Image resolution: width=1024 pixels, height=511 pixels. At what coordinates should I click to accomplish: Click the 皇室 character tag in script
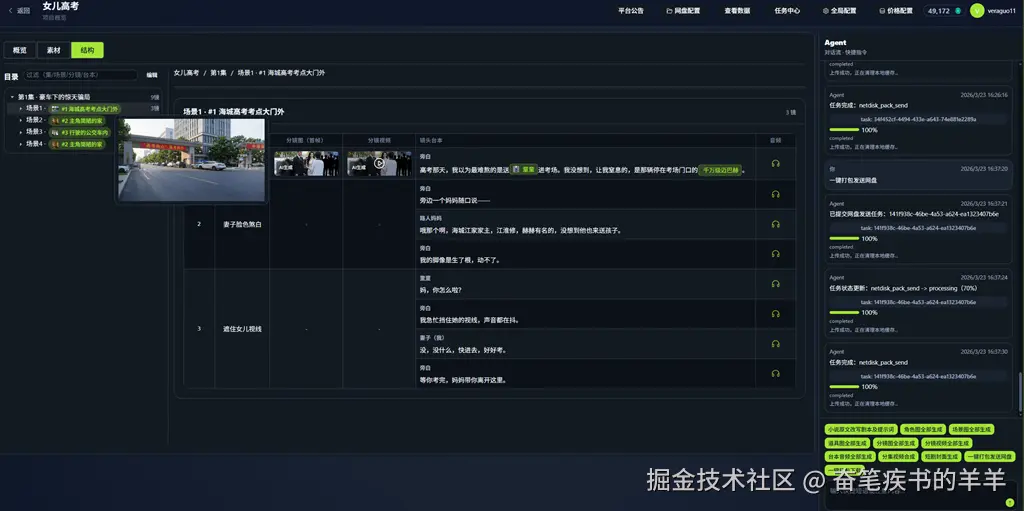pos(524,169)
